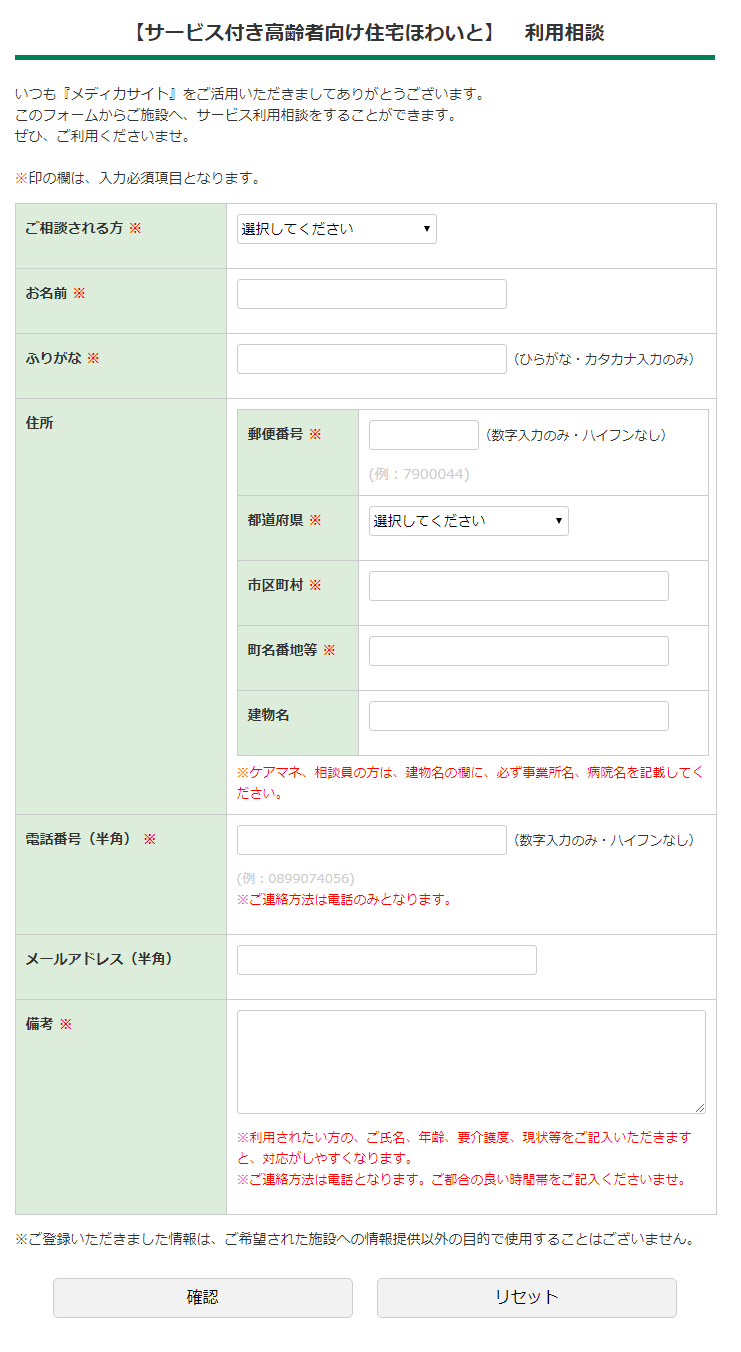Focus the 建物名 building name field

(x=518, y=716)
